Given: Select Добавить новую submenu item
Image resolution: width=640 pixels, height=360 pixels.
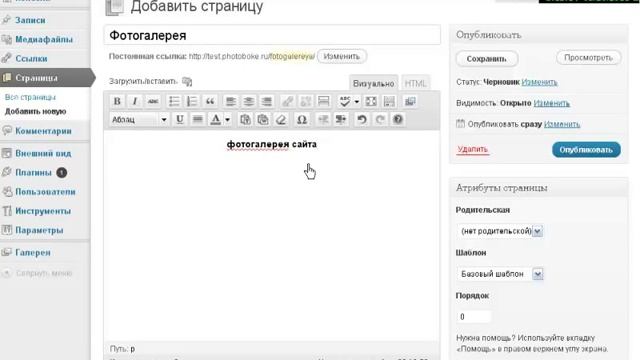Looking at the screenshot, I should pos(36,111).
